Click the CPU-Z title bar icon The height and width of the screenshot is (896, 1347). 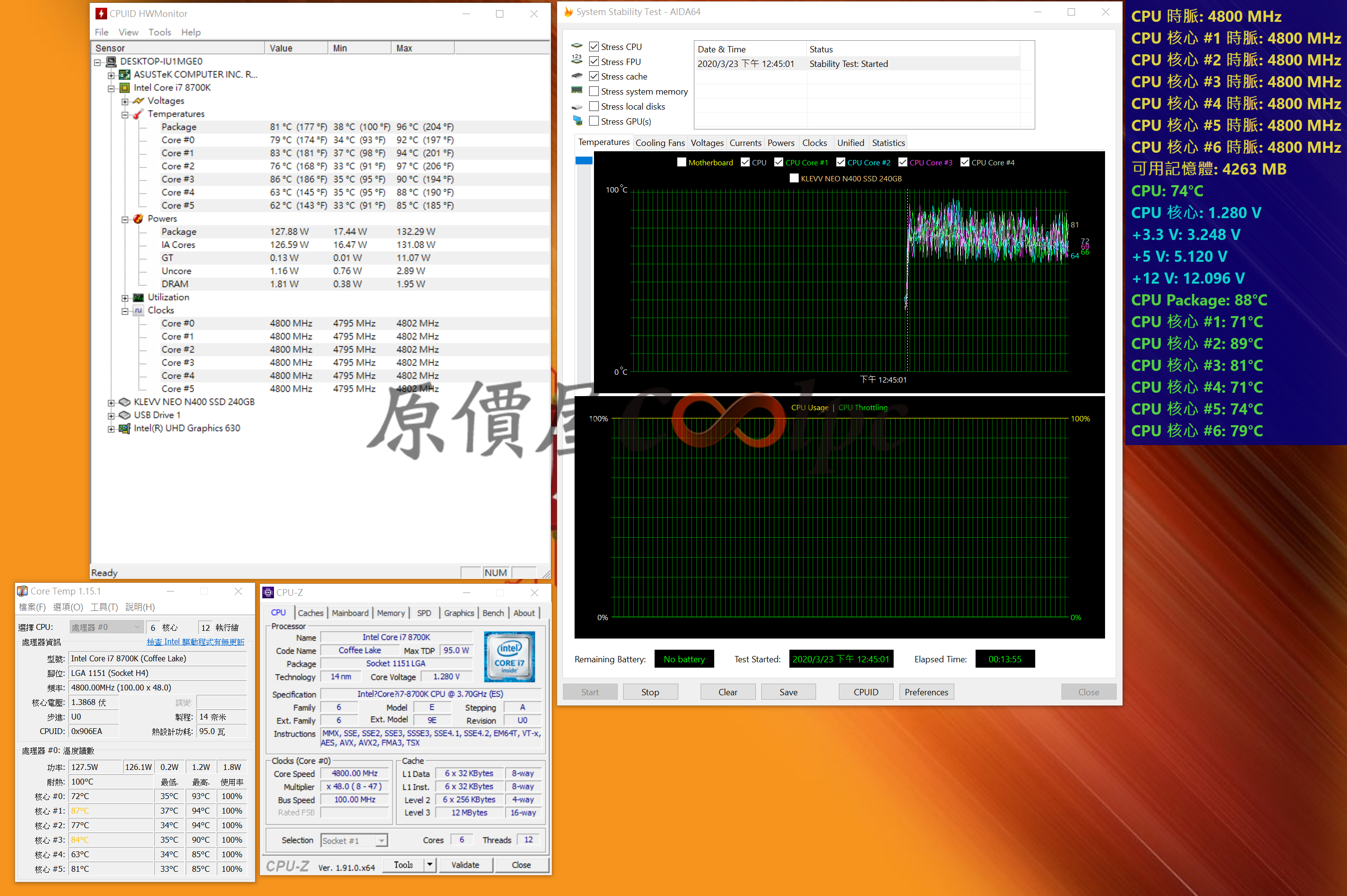269,592
